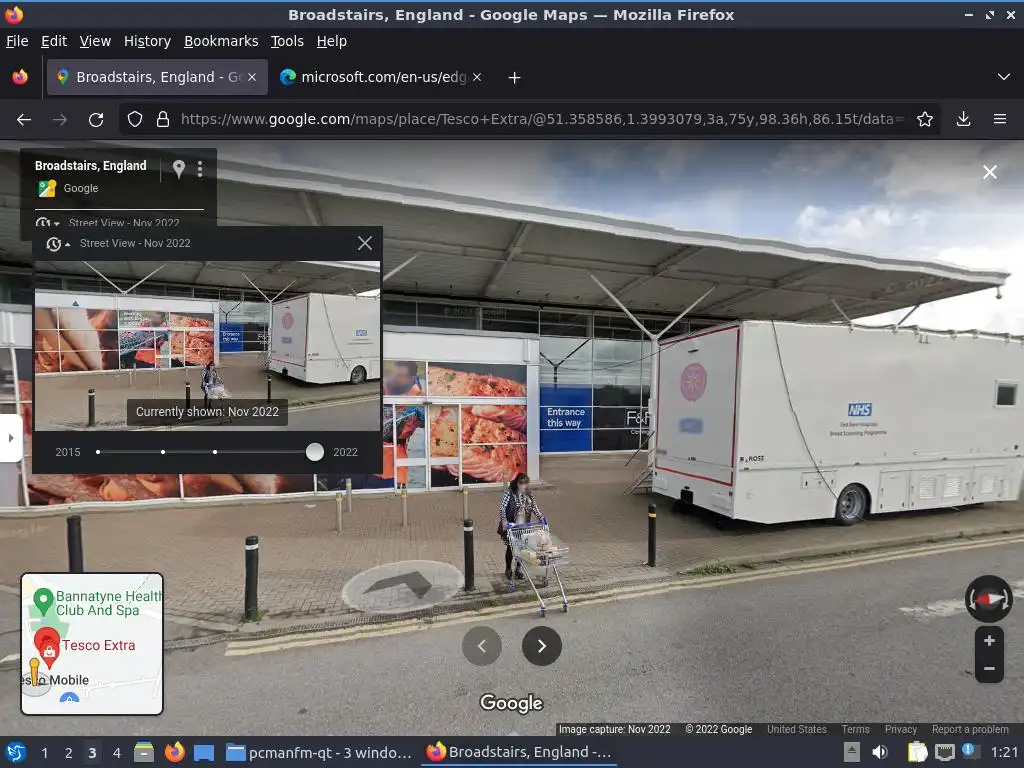Move to previous Street View position
Screen dimensions: 1024x768
coord(482,646)
